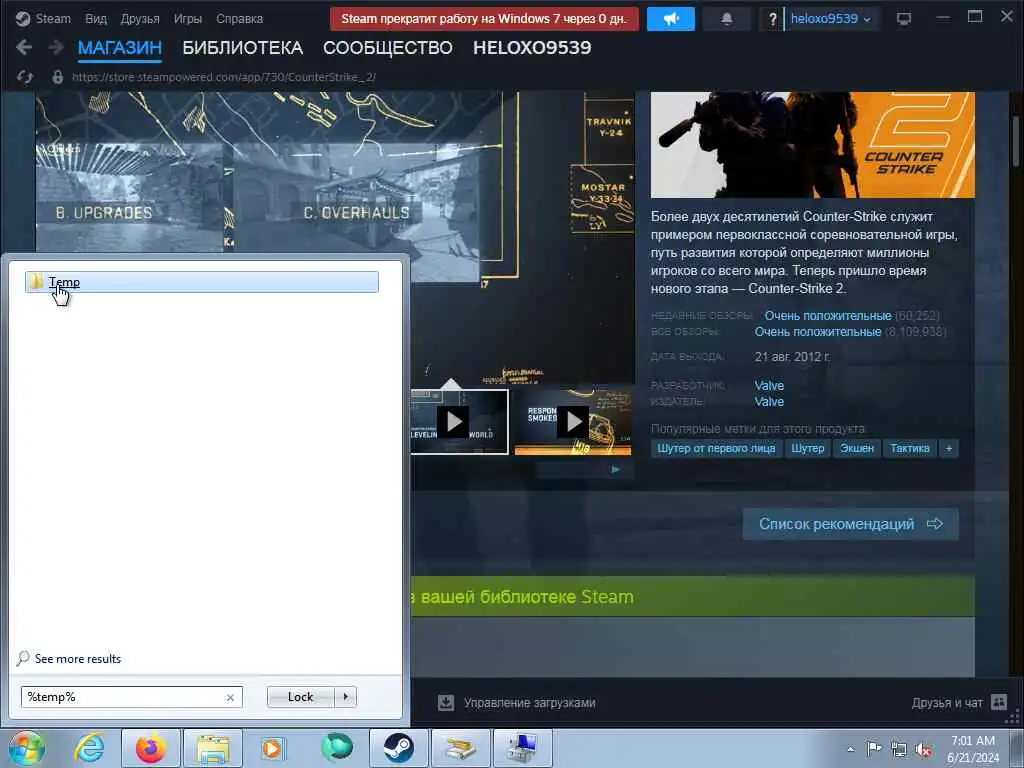1024x768 pixels.
Task: Click the Windows 7 support warning banner
Action: tap(484, 19)
